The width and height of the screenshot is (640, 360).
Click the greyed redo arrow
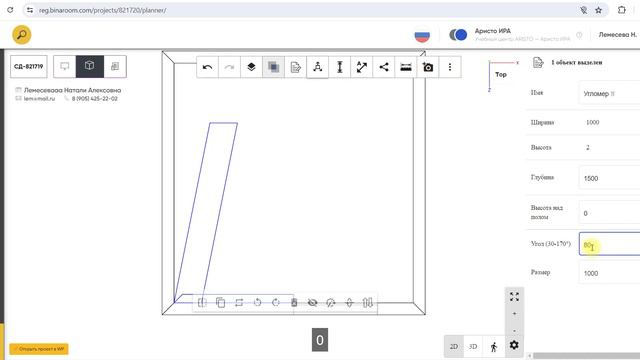229,67
